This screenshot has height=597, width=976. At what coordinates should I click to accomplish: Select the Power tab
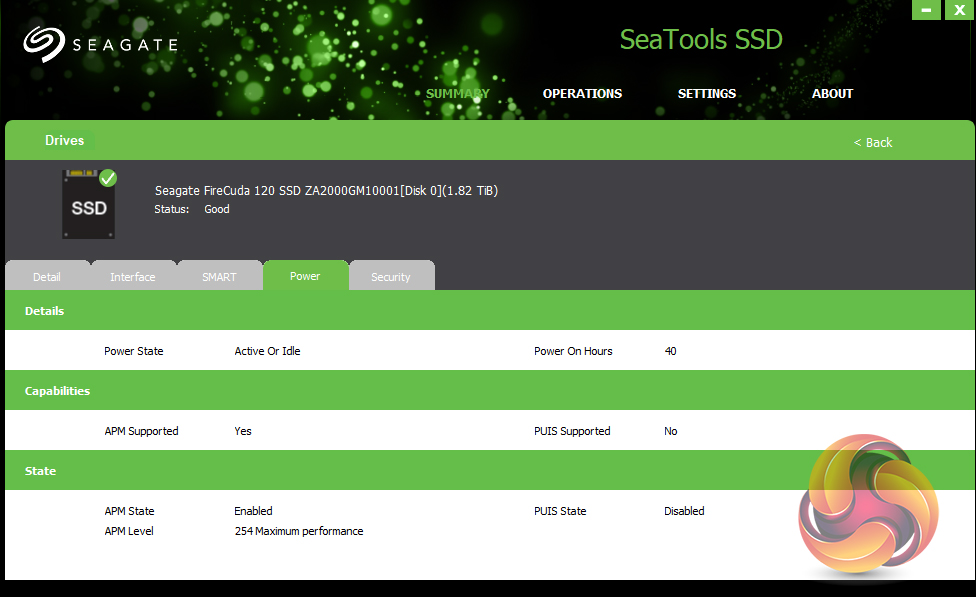(x=305, y=275)
